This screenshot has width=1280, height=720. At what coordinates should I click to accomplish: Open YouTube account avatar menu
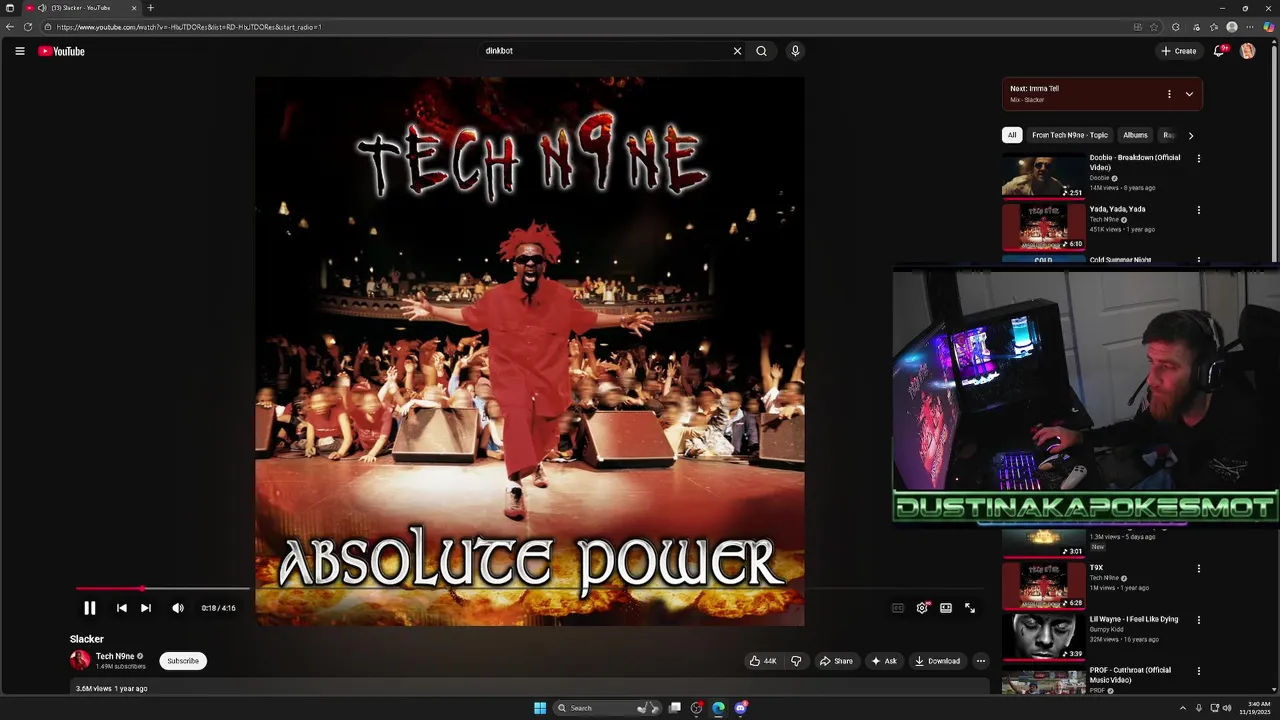1247,51
